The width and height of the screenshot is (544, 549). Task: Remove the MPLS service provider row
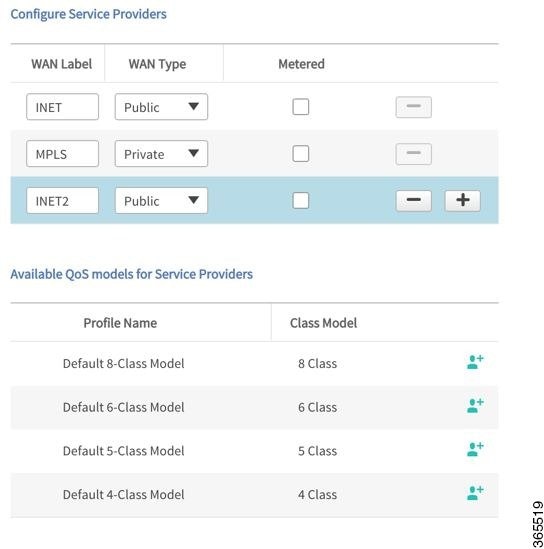pyautogui.click(x=413, y=154)
